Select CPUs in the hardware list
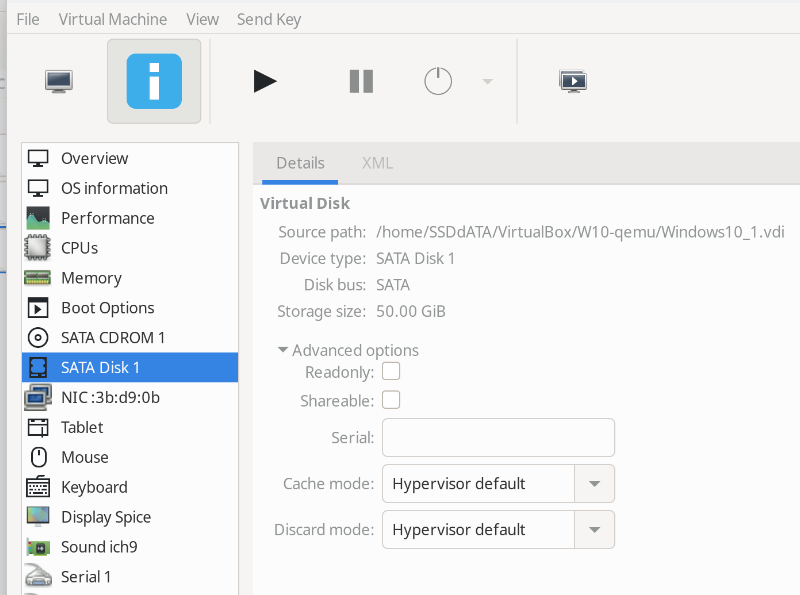Image resolution: width=800 pixels, height=595 pixels. coord(80,248)
